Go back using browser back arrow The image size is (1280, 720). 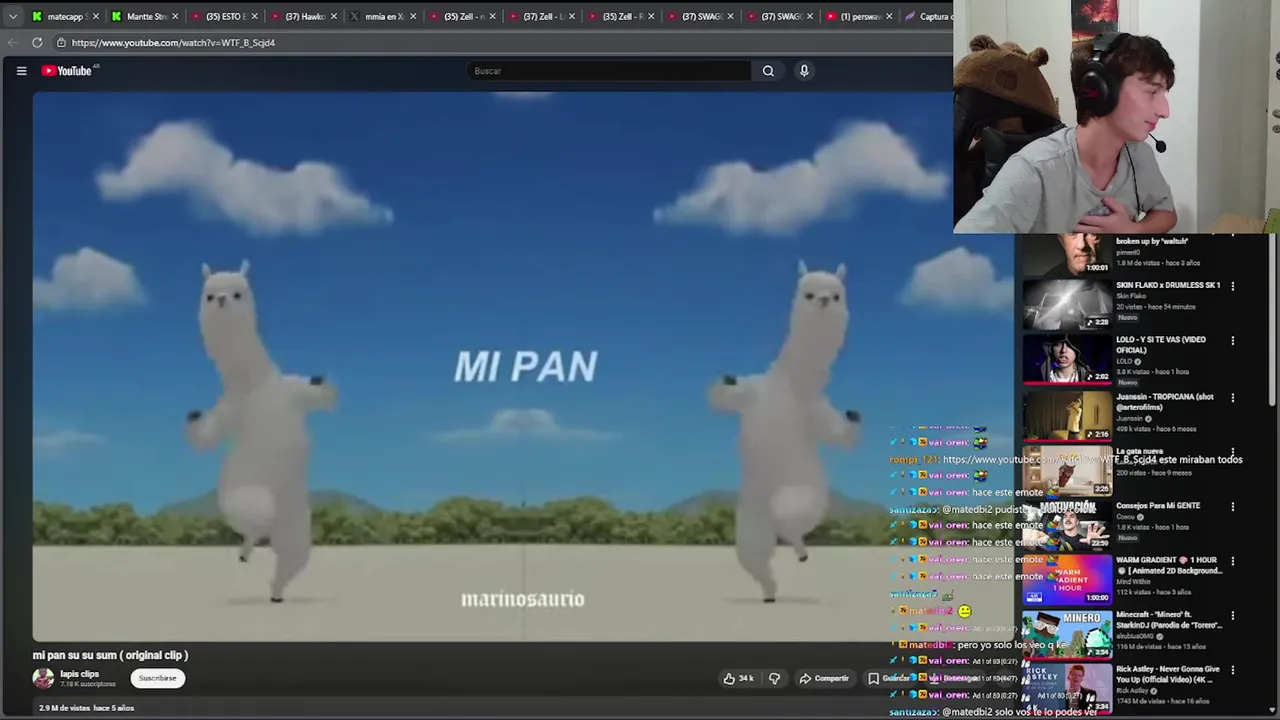(12, 42)
